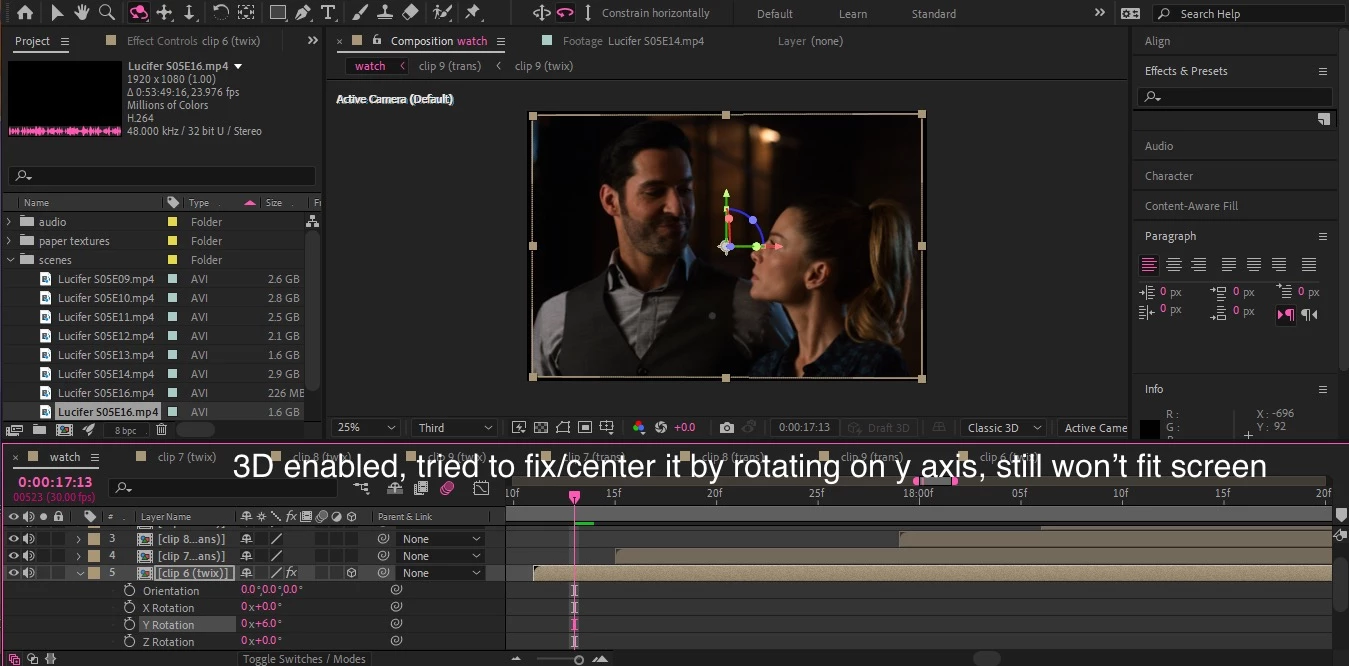Open the clip 7 (twix) timeline tab

[x=187, y=457]
